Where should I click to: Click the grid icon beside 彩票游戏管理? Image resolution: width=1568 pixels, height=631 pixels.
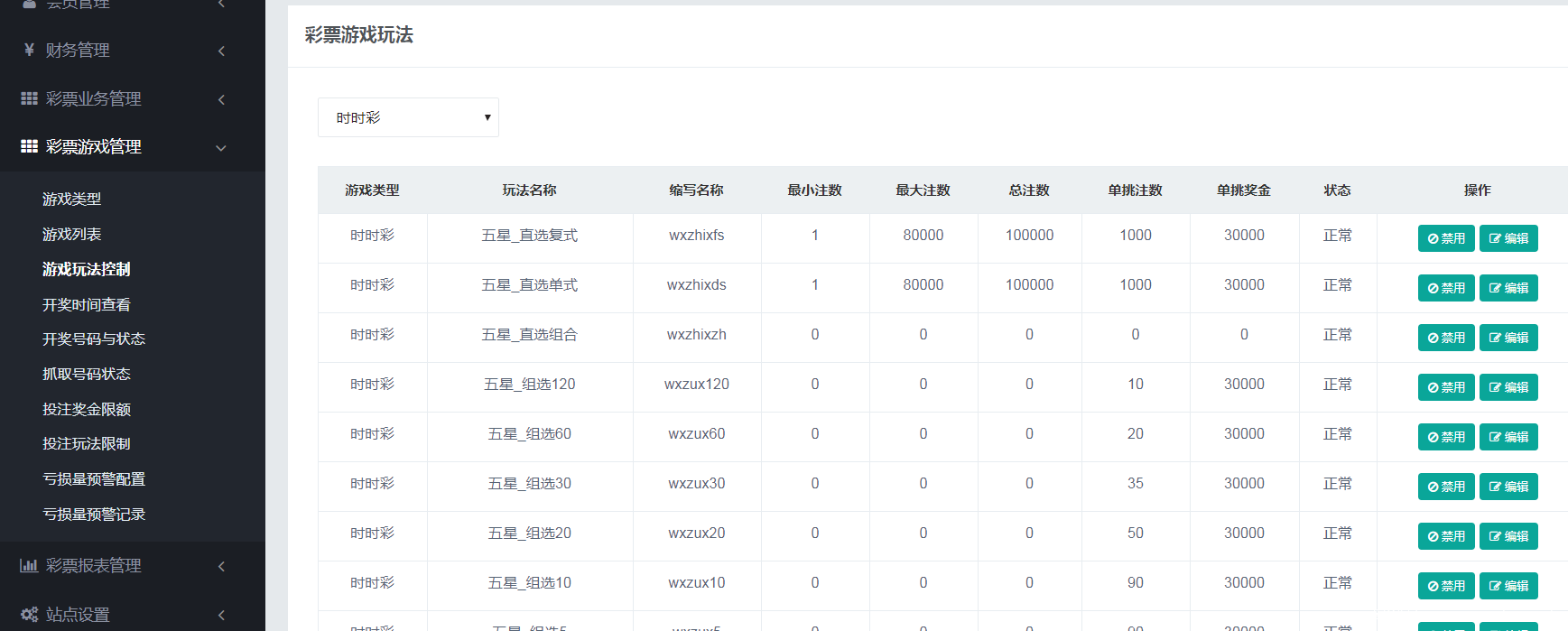29,146
